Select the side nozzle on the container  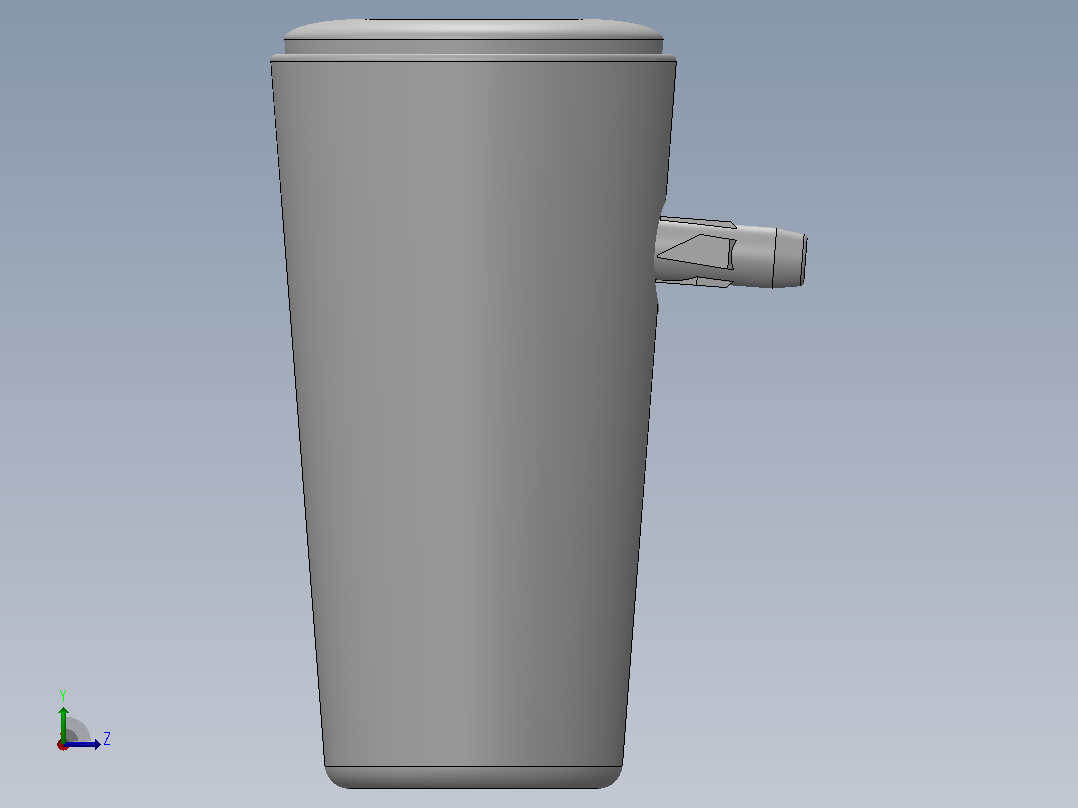click(x=730, y=252)
